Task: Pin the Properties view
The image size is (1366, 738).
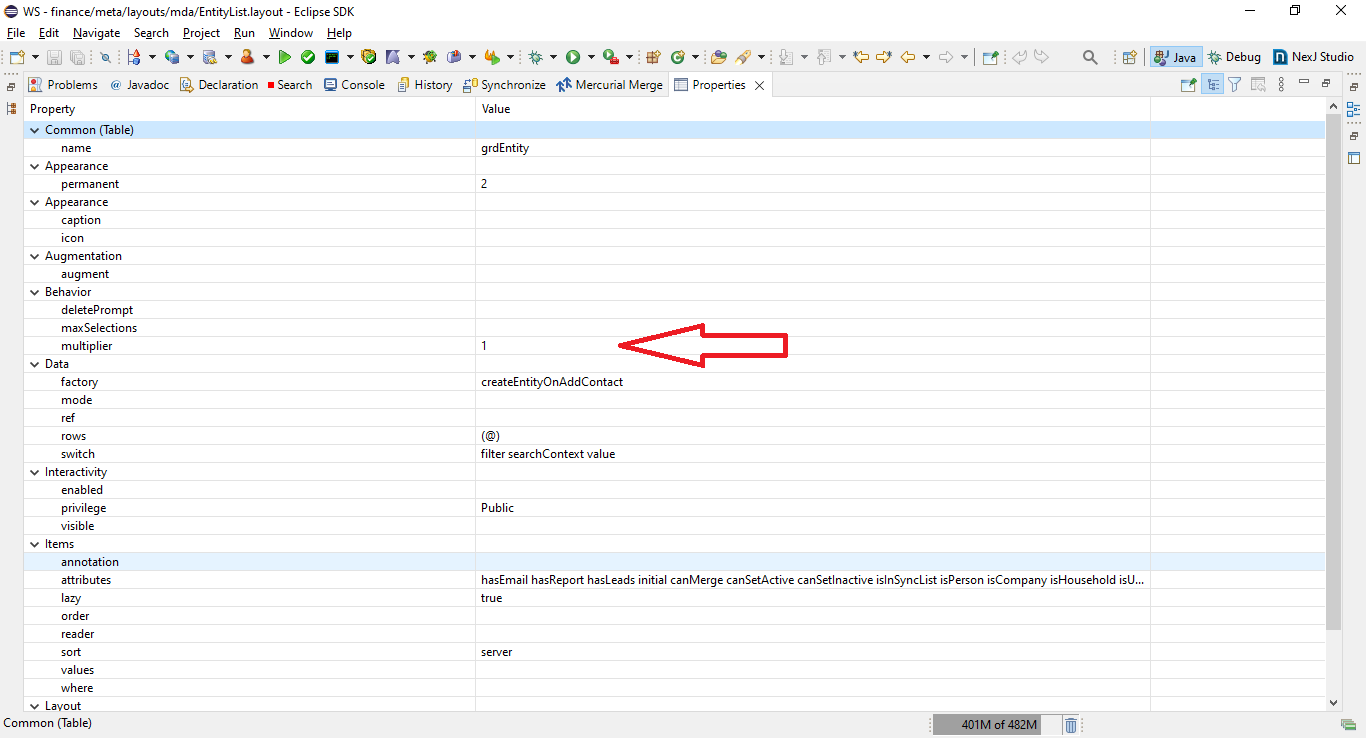Action: tap(1187, 84)
